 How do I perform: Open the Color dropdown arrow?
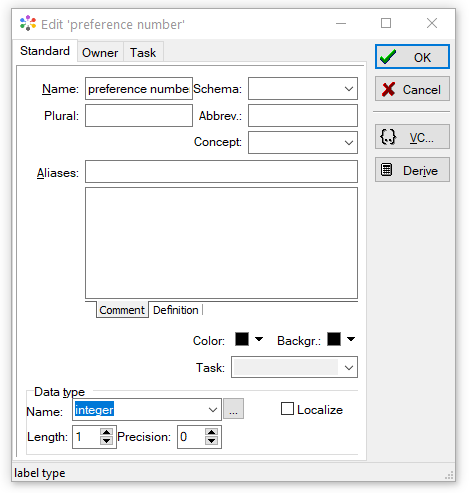point(259,339)
